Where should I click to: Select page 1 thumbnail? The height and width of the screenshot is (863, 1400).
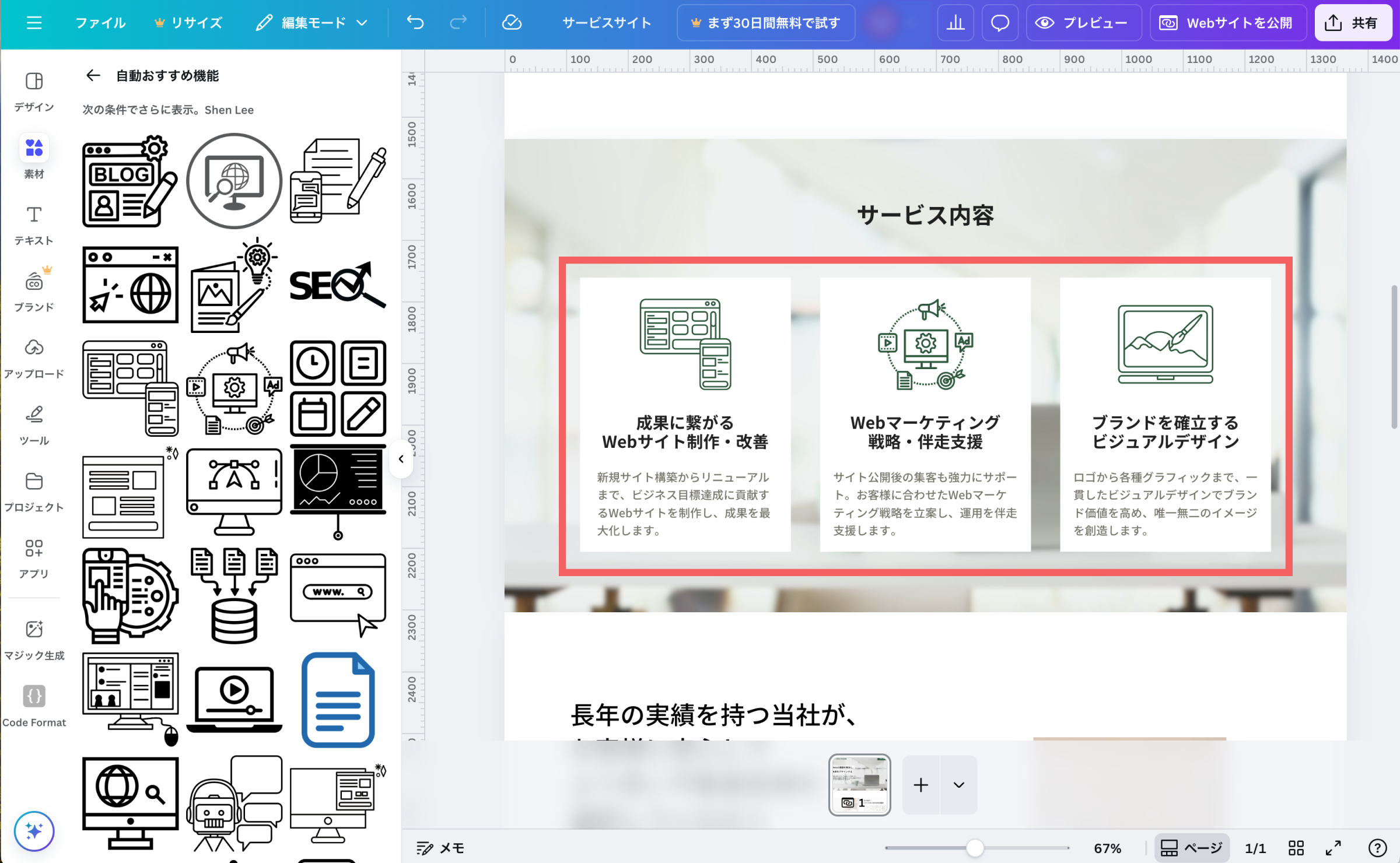(859, 785)
